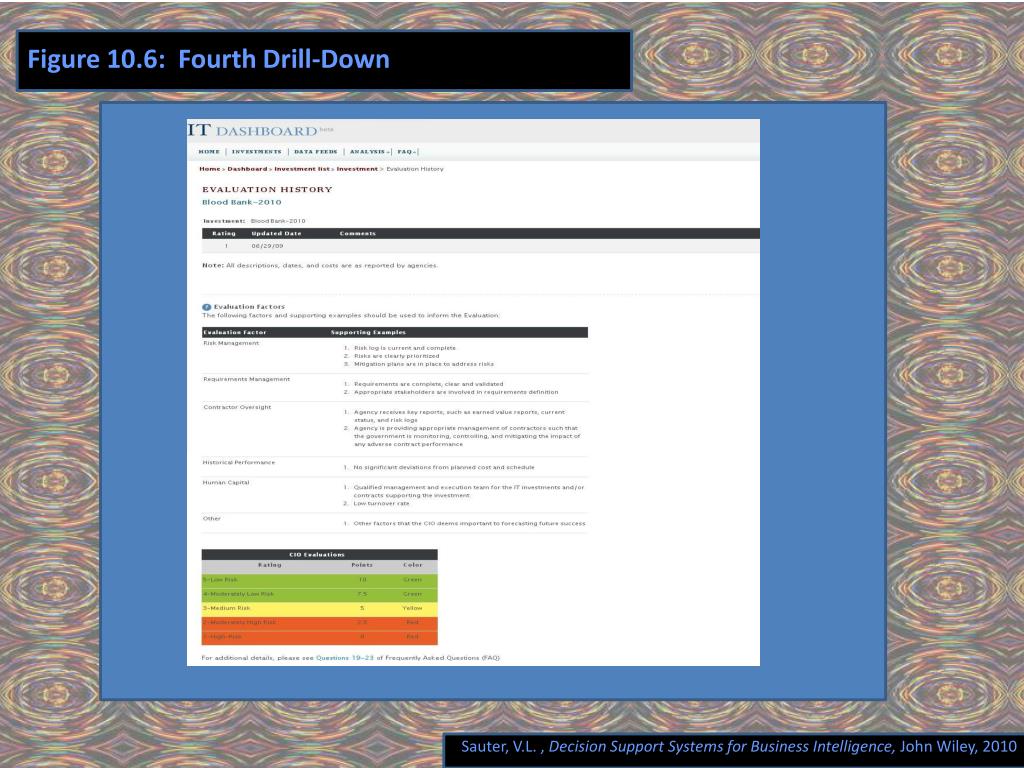Open the DATA FEEDS menu item
This screenshot has width=1024, height=768.
pyautogui.click(x=315, y=152)
